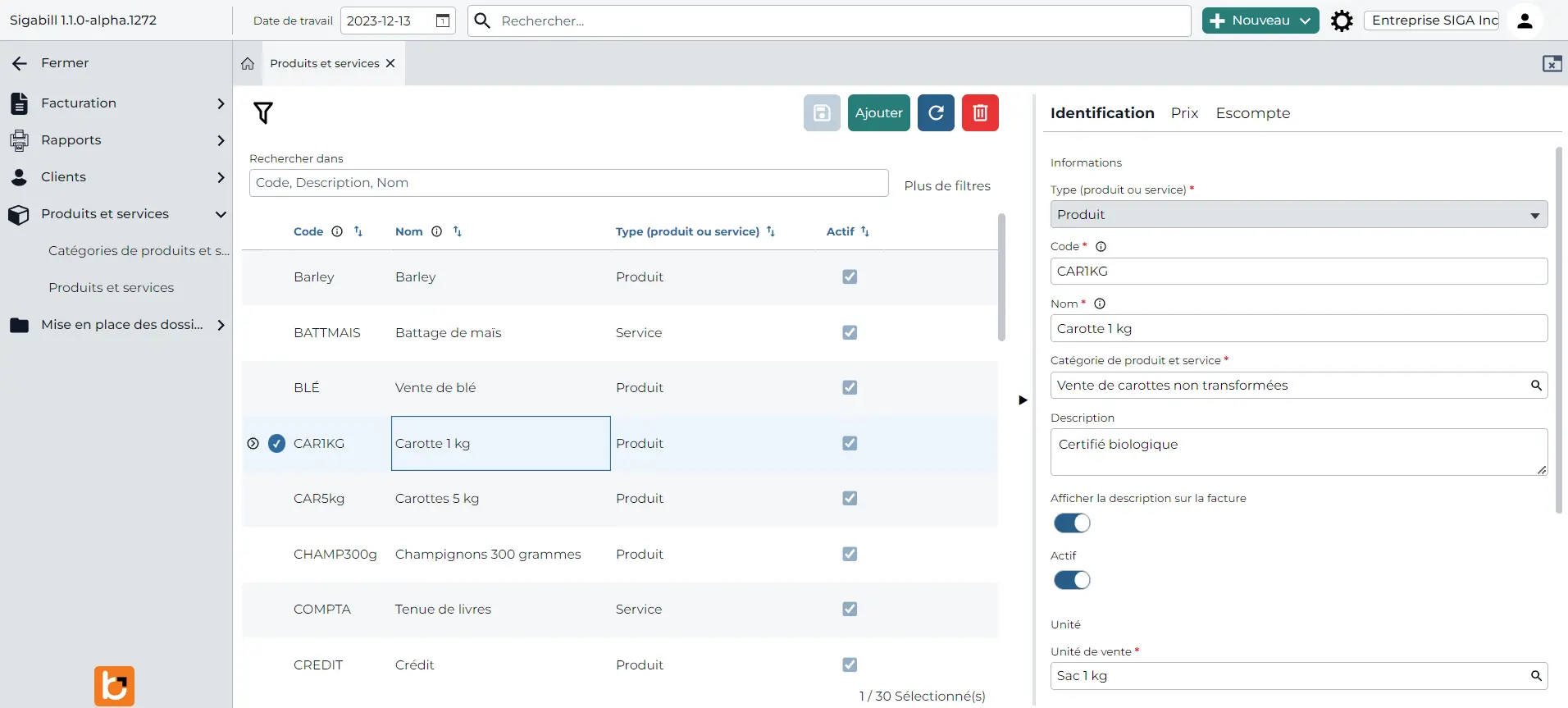This screenshot has width=1568, height=708.
Task: Sort by Type (produit ou service) column
Action: [771, 231]
